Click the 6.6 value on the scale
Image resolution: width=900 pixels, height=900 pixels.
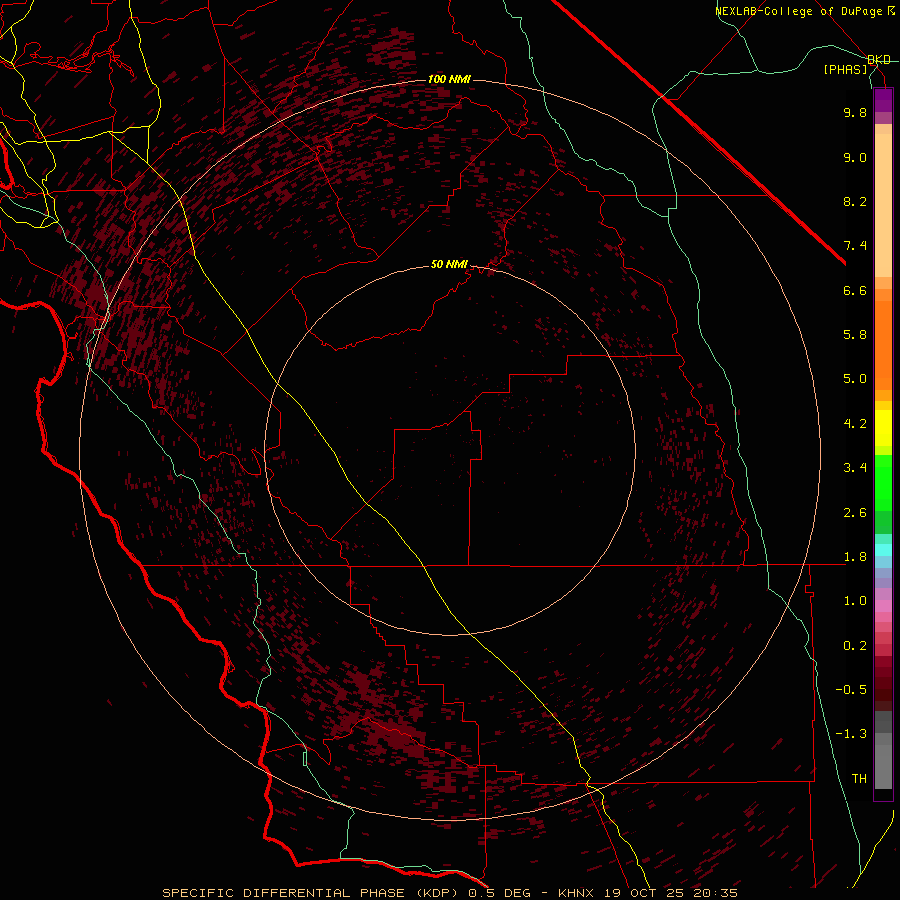(x=854, y=290)
